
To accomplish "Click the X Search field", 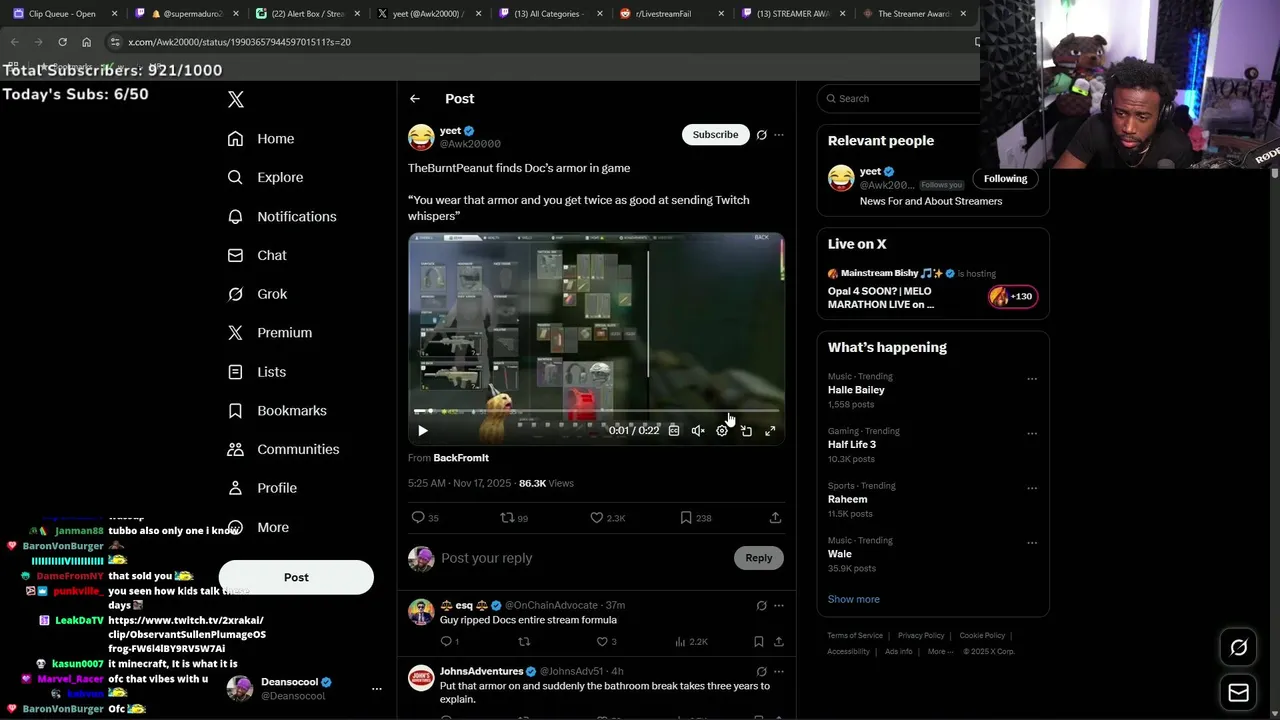I will 900,98.
